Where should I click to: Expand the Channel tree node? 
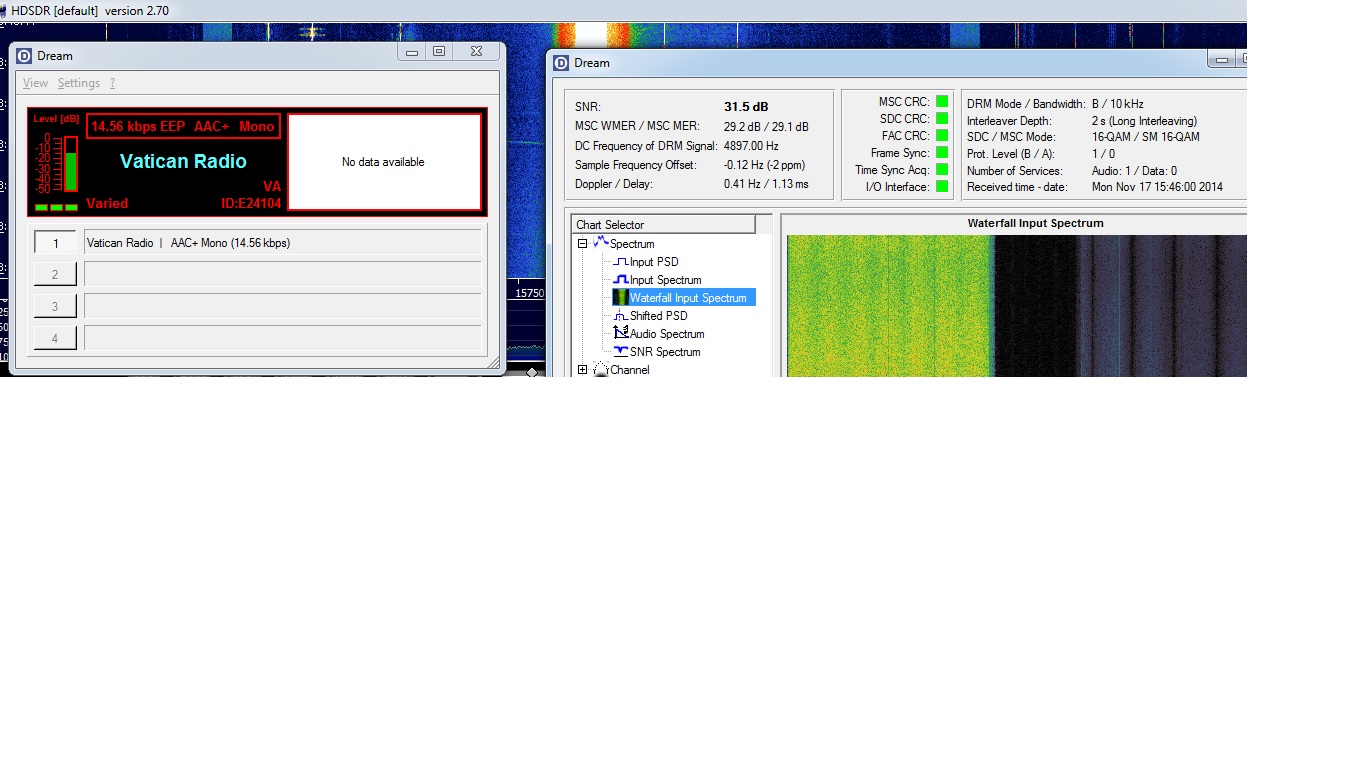(582, 370)
